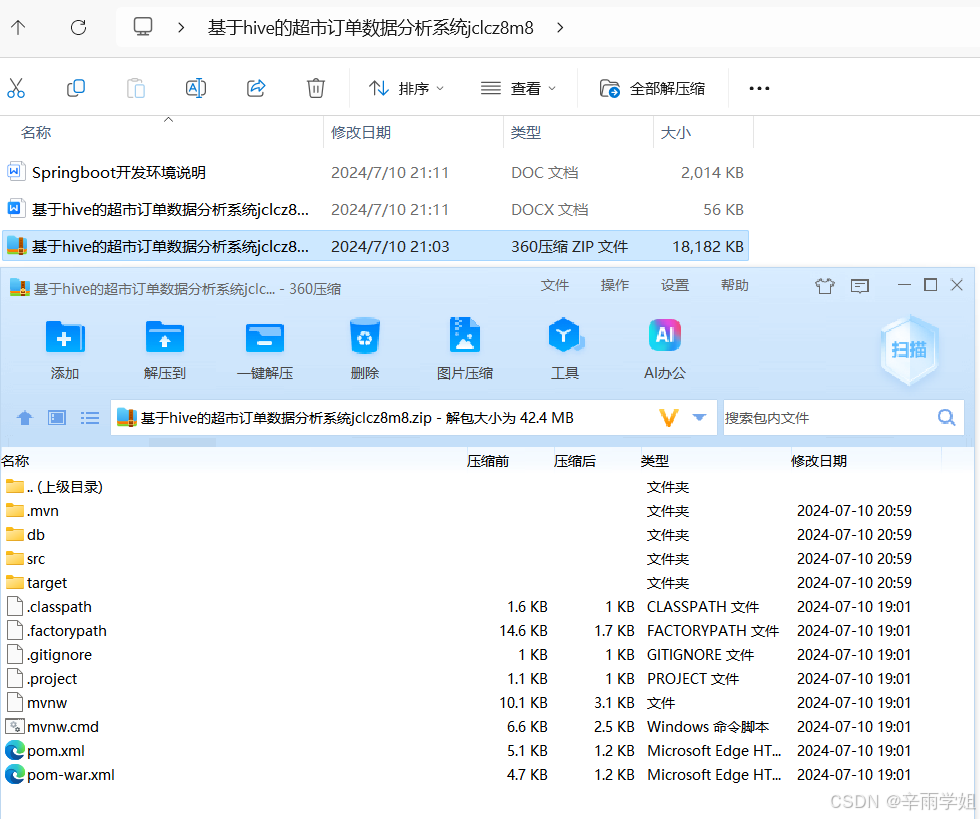Select the 解压到 (Extract to) tool

[164, 349]
